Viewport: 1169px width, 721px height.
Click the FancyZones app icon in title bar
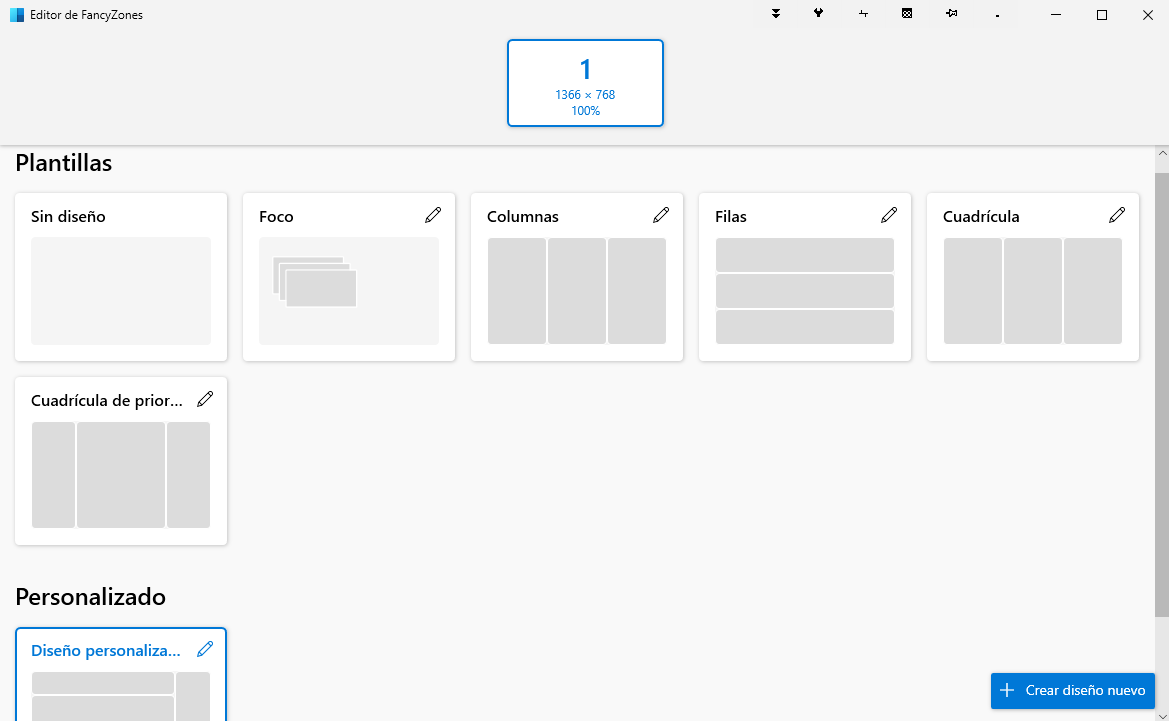click(x=16, y=15)
